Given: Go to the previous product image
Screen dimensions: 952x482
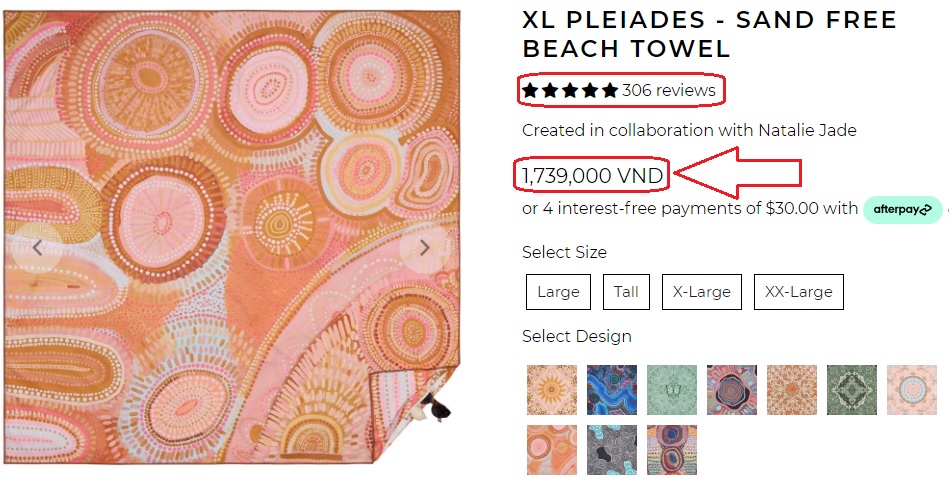Looking at the screenshot, I should point(37,248).
